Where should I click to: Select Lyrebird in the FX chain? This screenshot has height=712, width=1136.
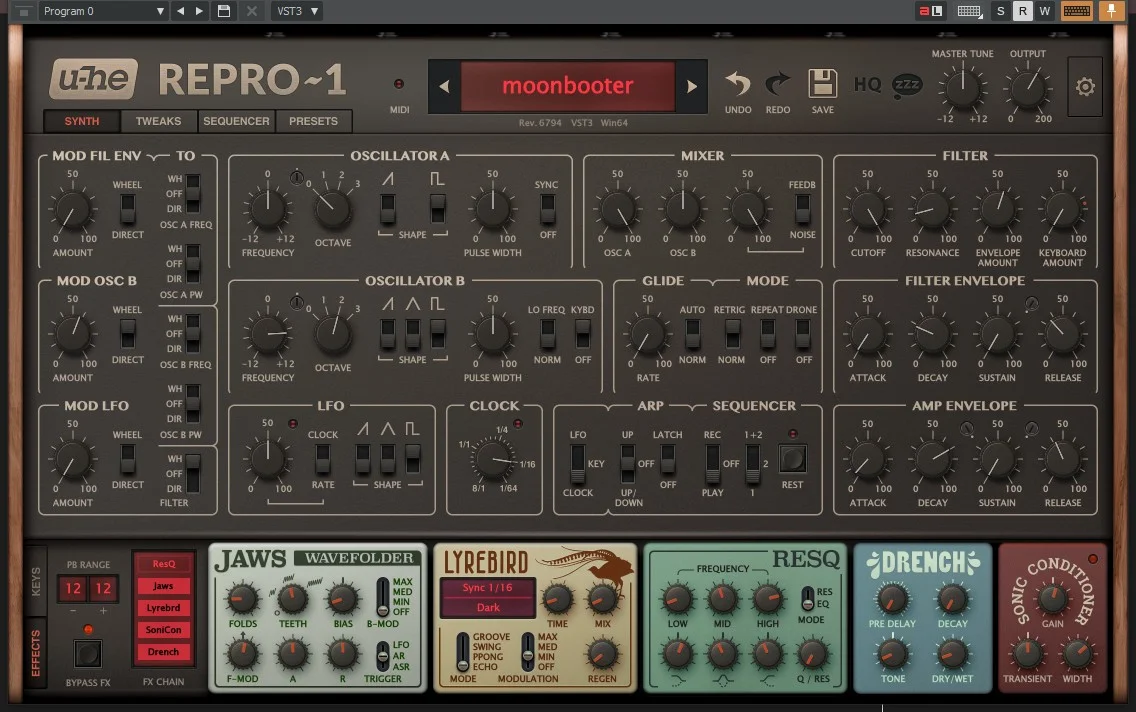(x=163, y=608)
